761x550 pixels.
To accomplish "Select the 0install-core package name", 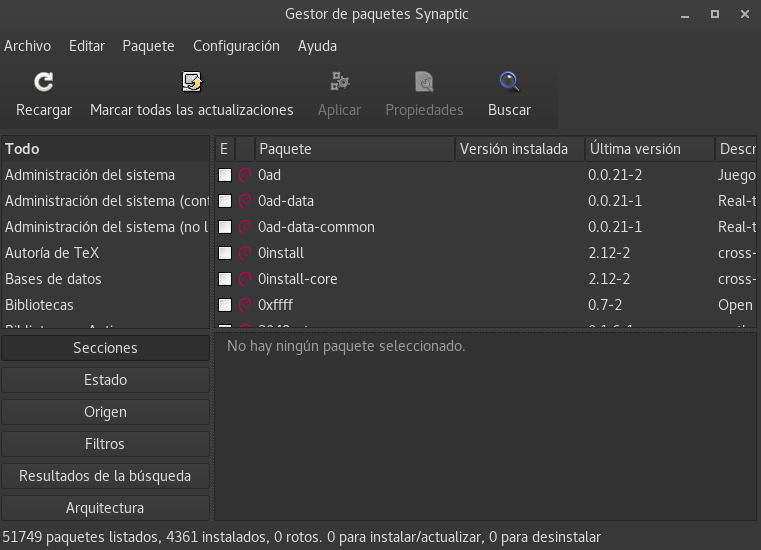I will 298,279.
